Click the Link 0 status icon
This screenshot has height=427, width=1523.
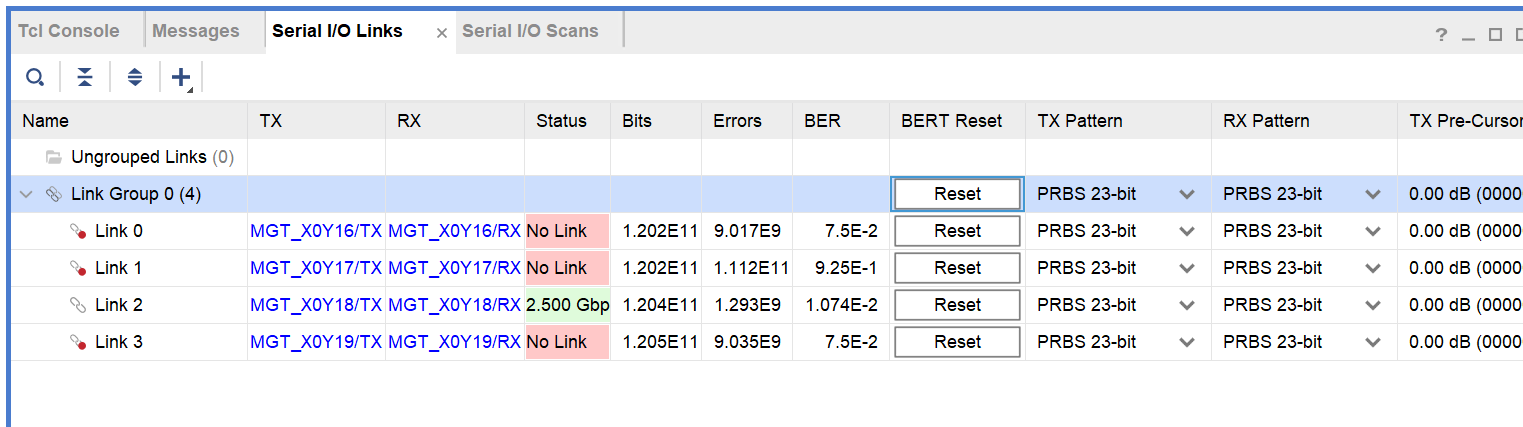point(78,232)
